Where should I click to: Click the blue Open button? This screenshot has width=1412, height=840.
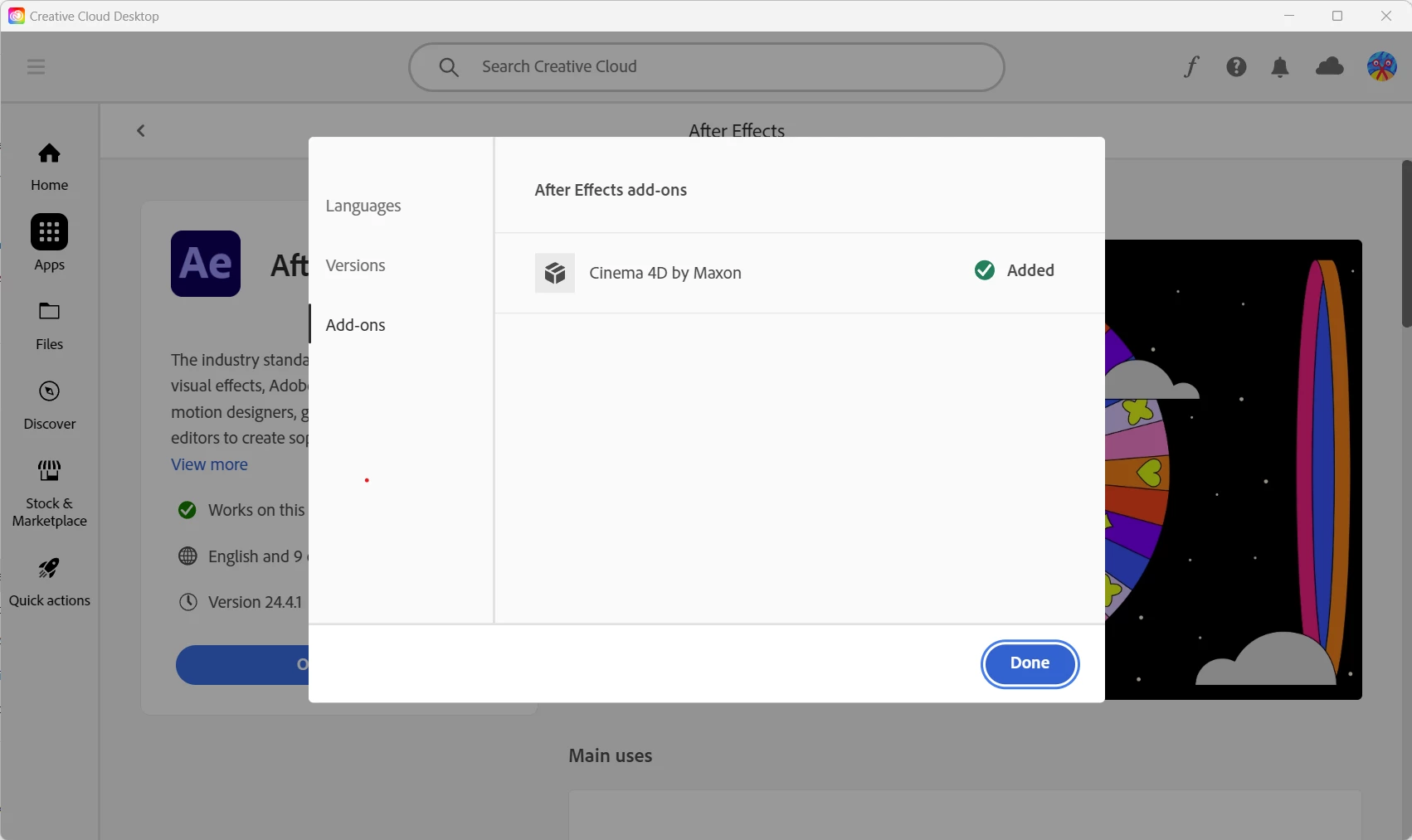pyautogui.click(x=242, y=665)
